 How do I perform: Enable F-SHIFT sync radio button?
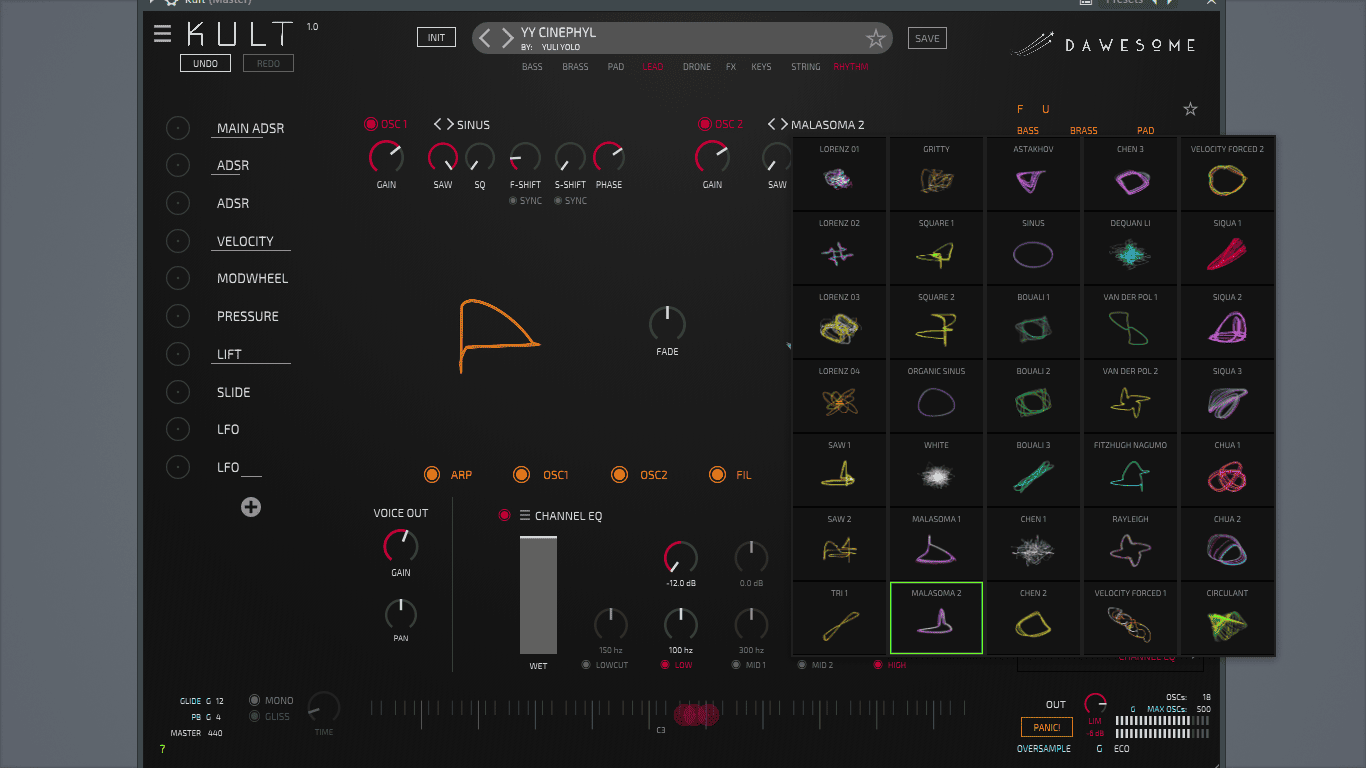pyautogui.click(x=513, y=201)
